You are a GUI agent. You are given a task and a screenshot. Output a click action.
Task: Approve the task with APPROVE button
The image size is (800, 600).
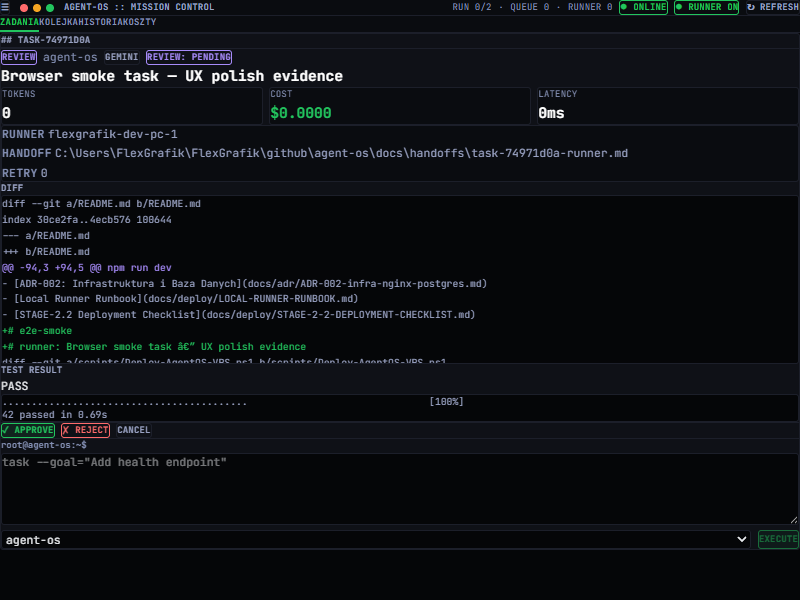[x=28, y=430]
